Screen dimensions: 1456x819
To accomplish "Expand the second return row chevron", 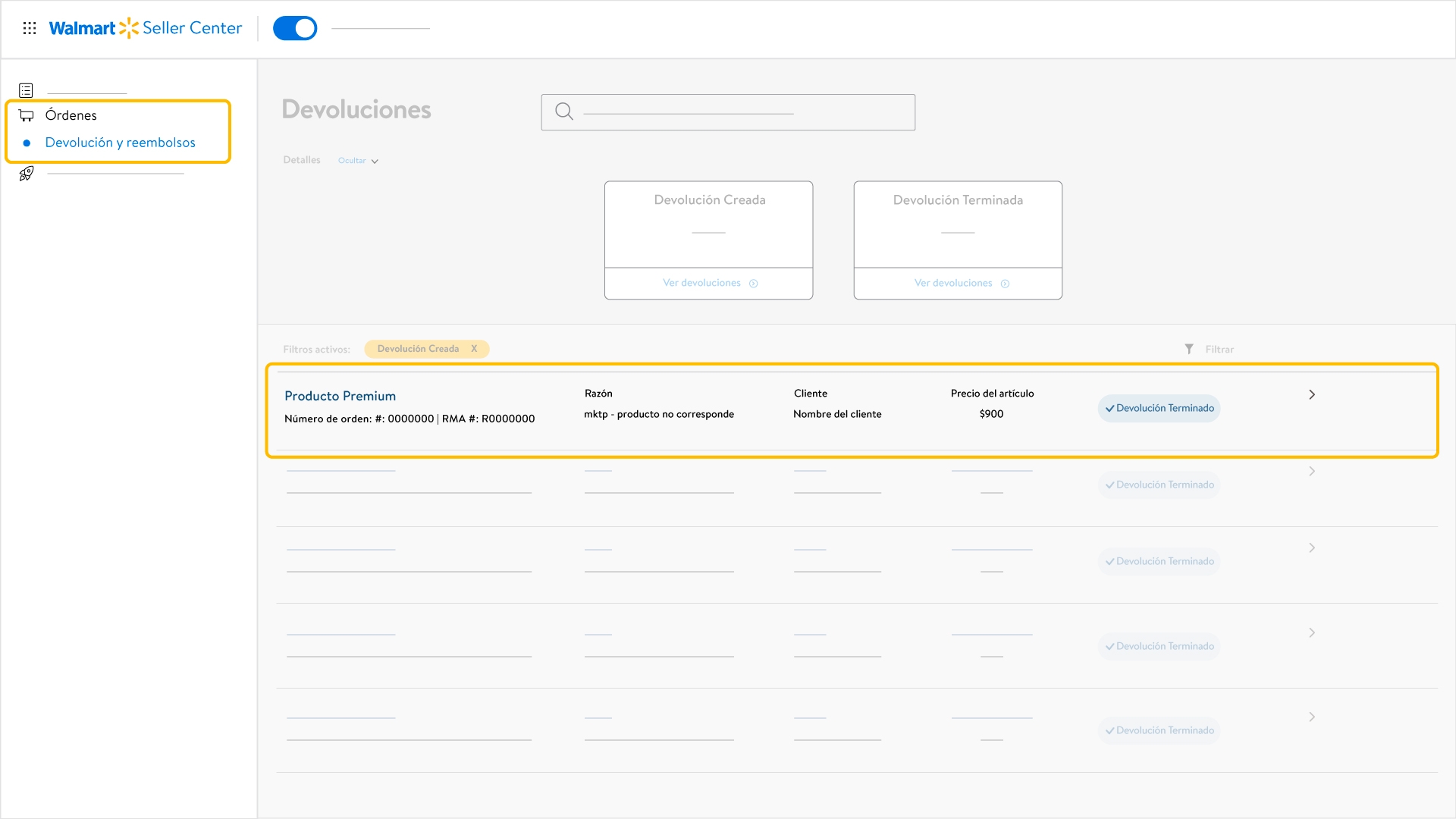I will pyautogui.click(x=1312, y=471).
